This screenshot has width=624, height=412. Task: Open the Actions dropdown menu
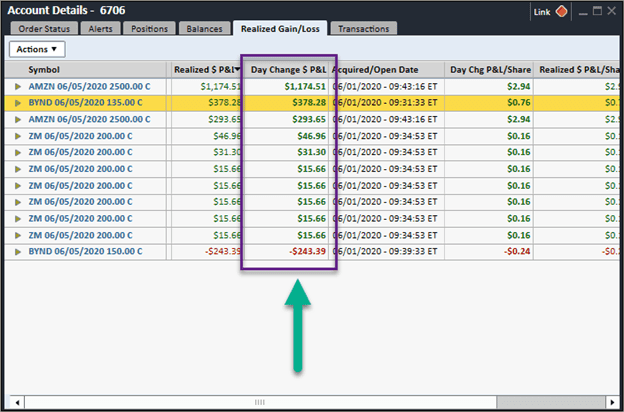[37, 49]
